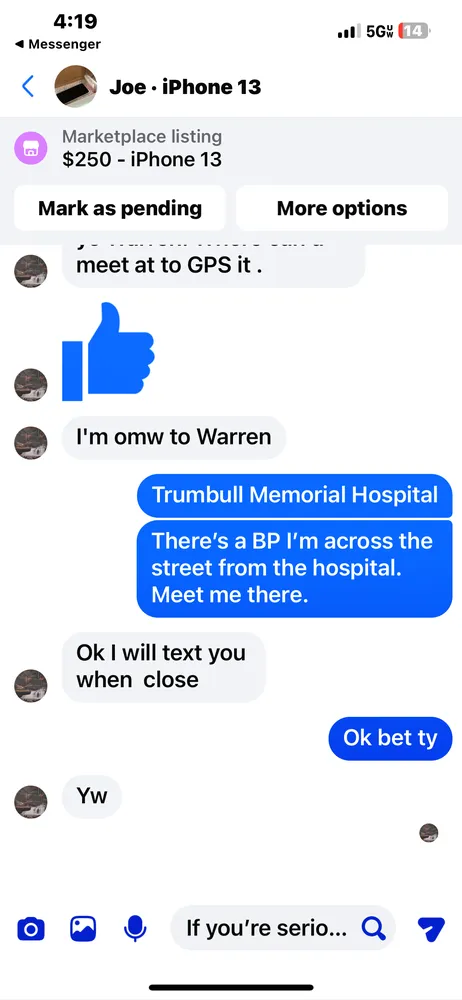The width and height of the screenshot is (462, 1000).
Task: Open More options for the listing
Action: pos(341,208)
